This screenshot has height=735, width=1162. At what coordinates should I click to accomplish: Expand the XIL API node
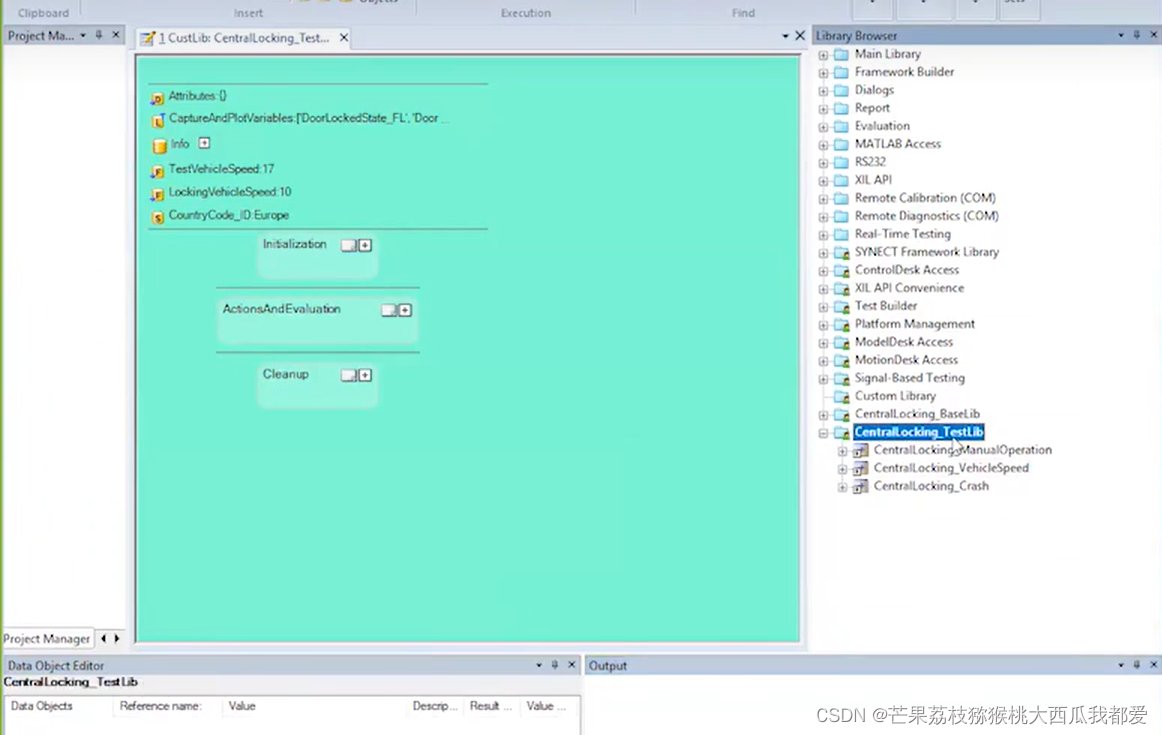pyautogui.click(x=823, y=181)
